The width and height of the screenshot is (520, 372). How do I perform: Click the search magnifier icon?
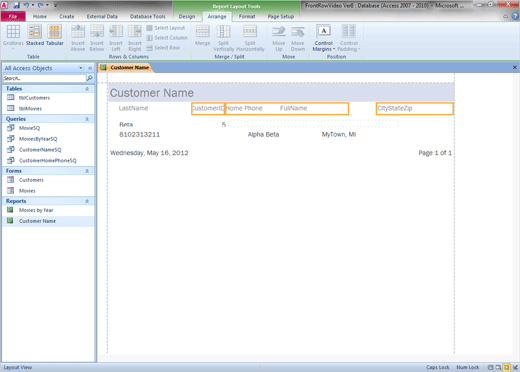(90, 78)
